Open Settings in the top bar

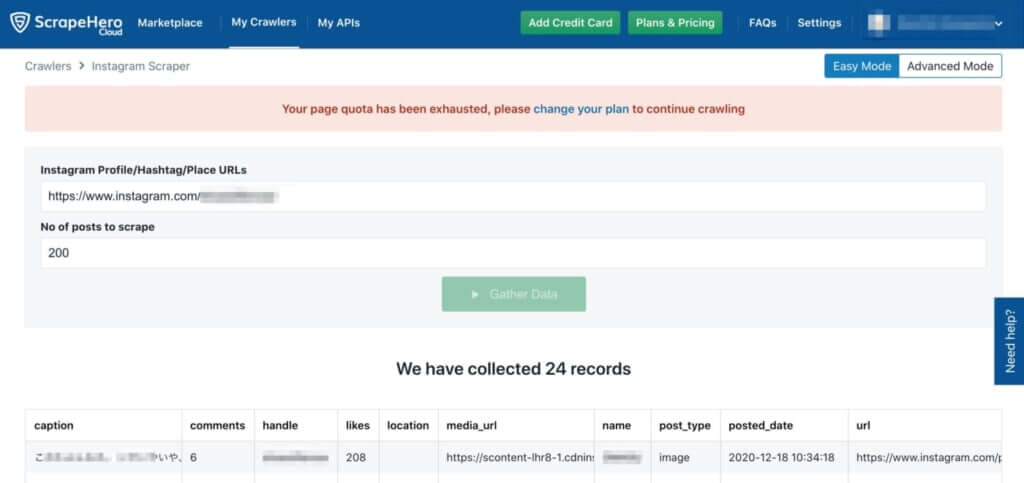(819, 23)
